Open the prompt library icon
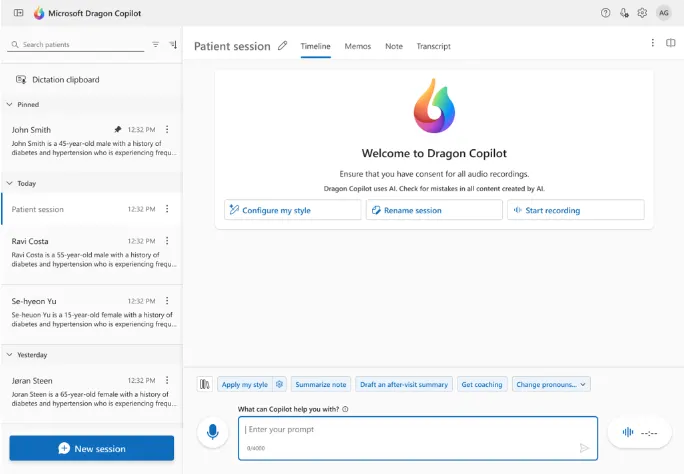The image size is (684, 474). click(205, 384)
